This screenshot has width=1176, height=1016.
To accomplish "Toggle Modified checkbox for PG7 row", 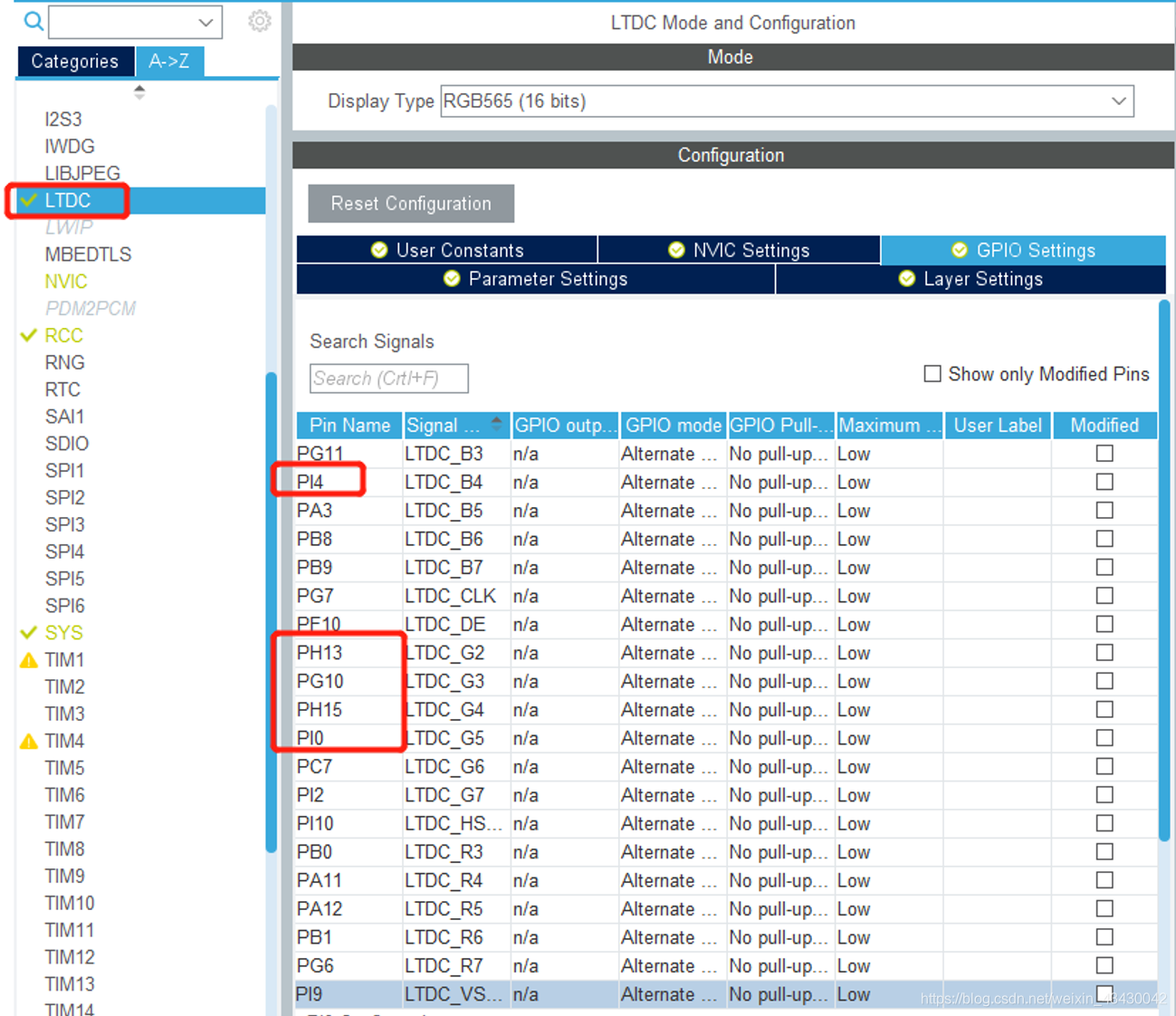I will click(1104, 596).
